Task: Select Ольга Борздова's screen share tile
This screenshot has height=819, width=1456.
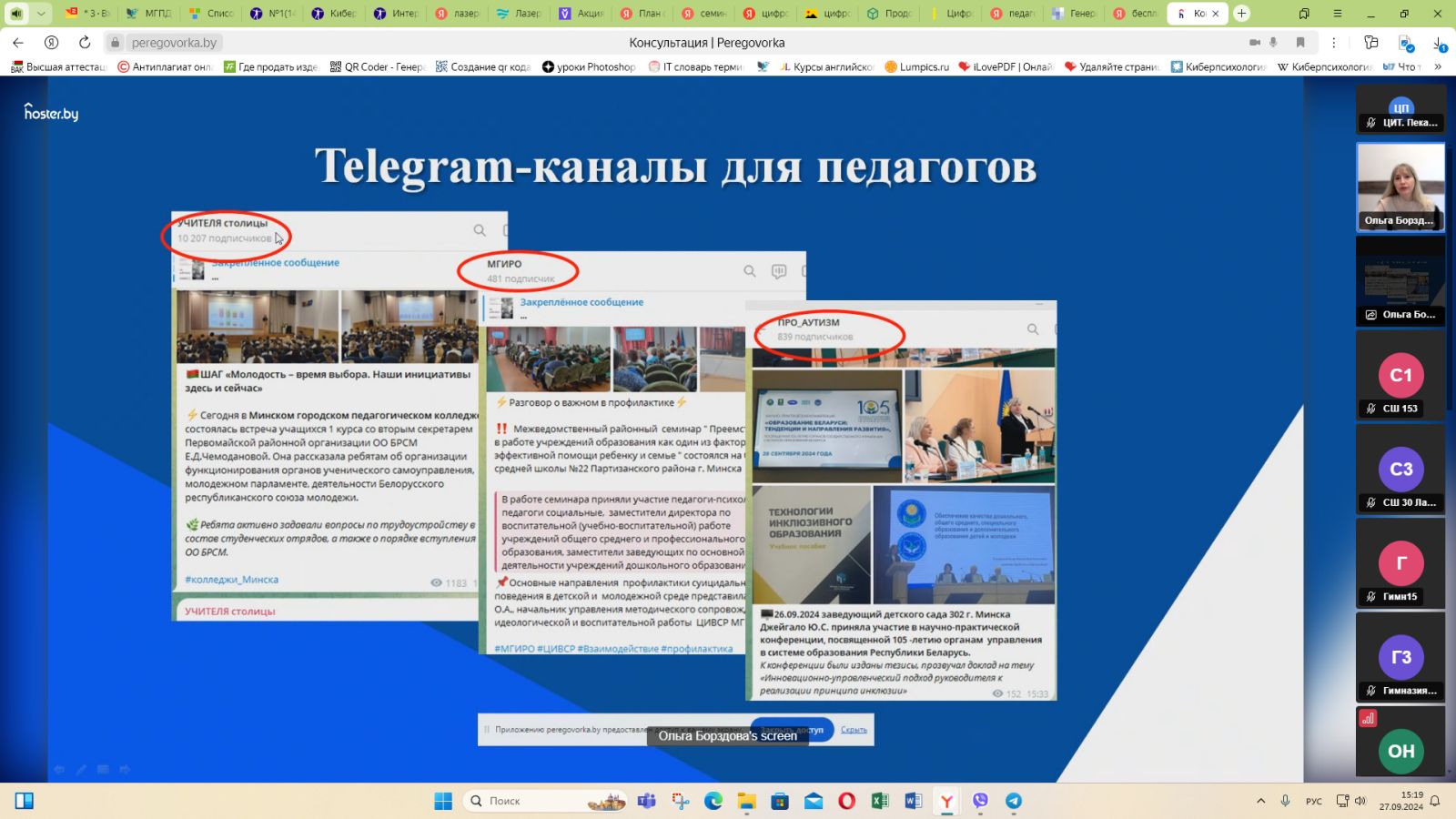Action: (x=1400, y=281)
